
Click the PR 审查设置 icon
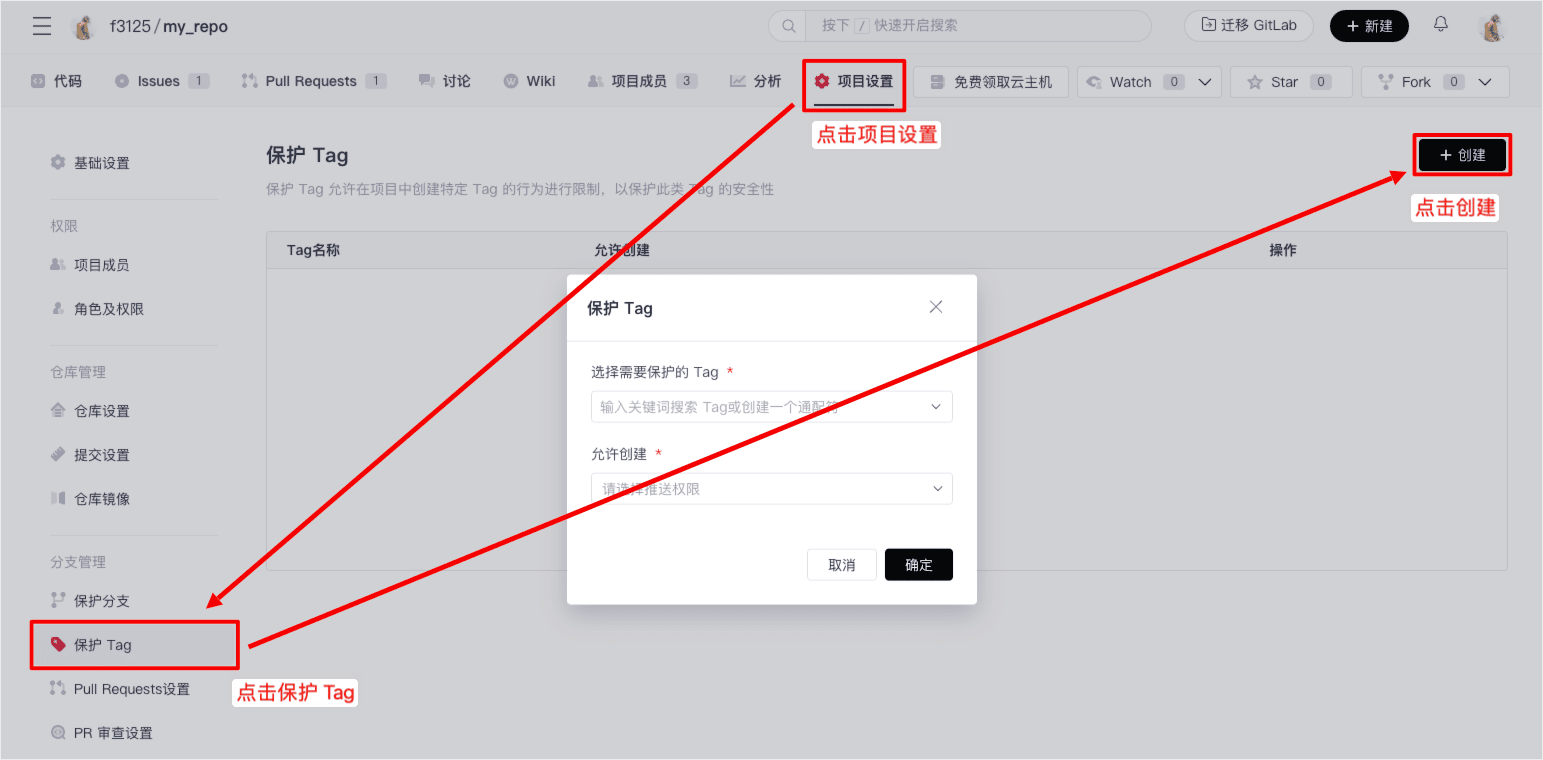[58, 733]
